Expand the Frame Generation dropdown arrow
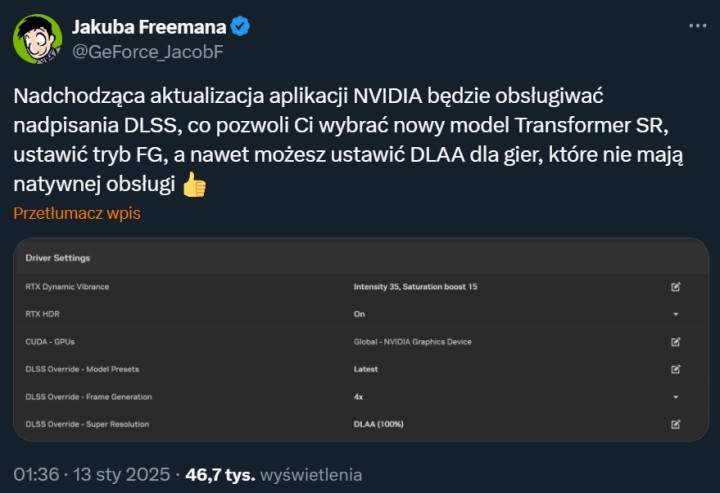 click(676, 397)
